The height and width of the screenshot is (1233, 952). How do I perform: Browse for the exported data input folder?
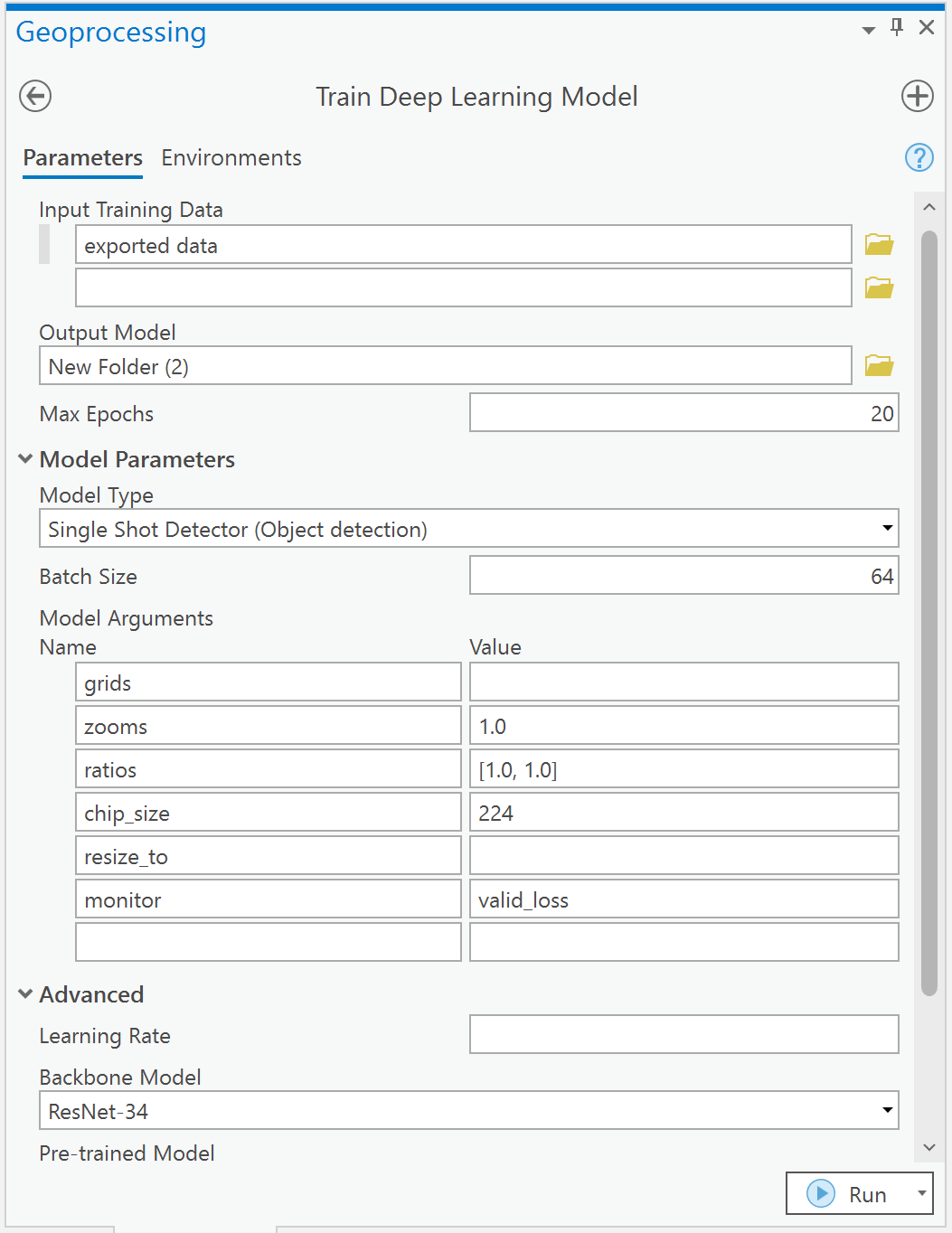[x=878, y=243]
